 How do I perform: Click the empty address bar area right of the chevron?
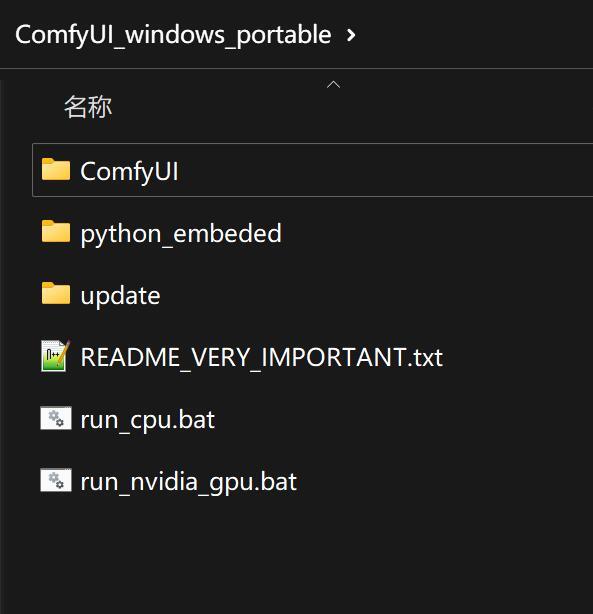[x=474, y=35]
